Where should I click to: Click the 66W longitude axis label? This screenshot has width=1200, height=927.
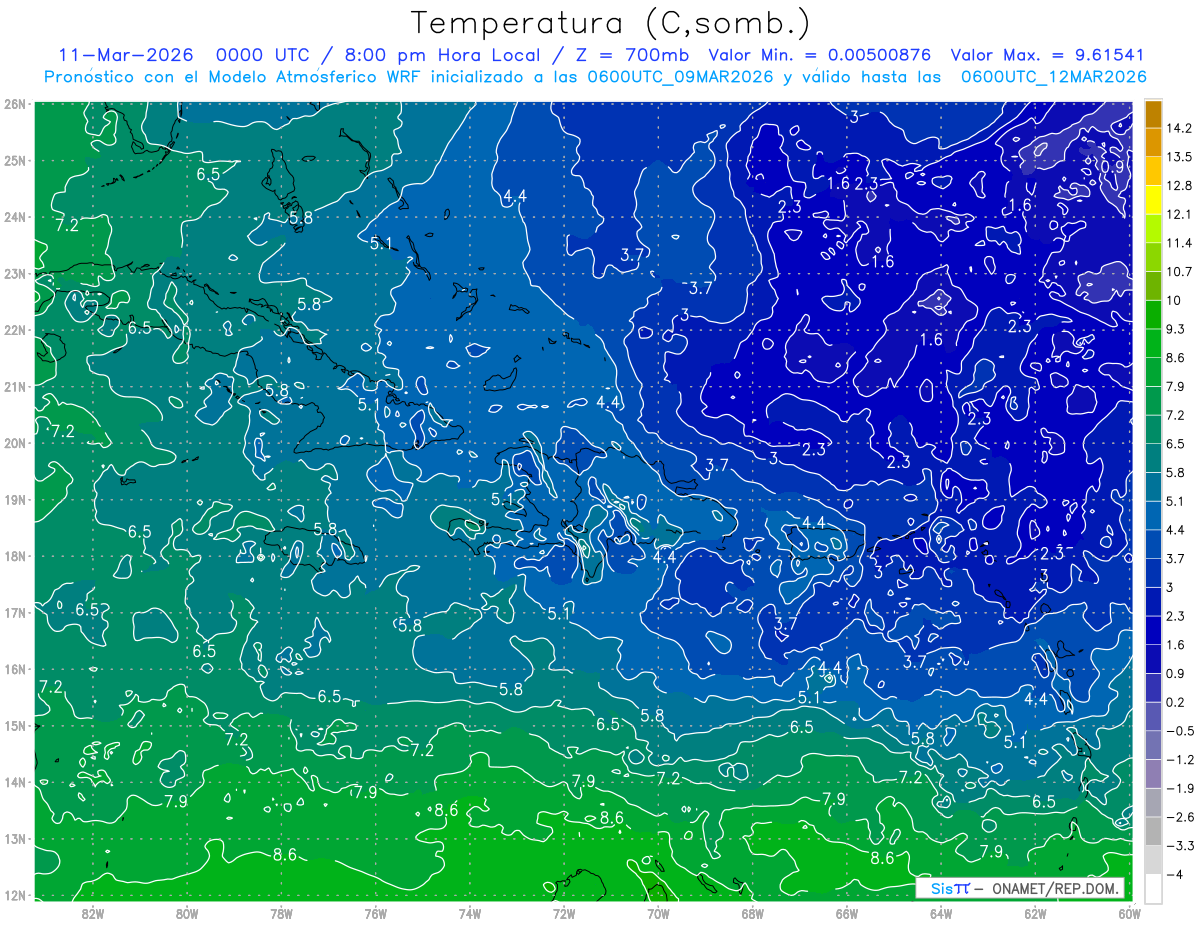(x=846, y=913)
